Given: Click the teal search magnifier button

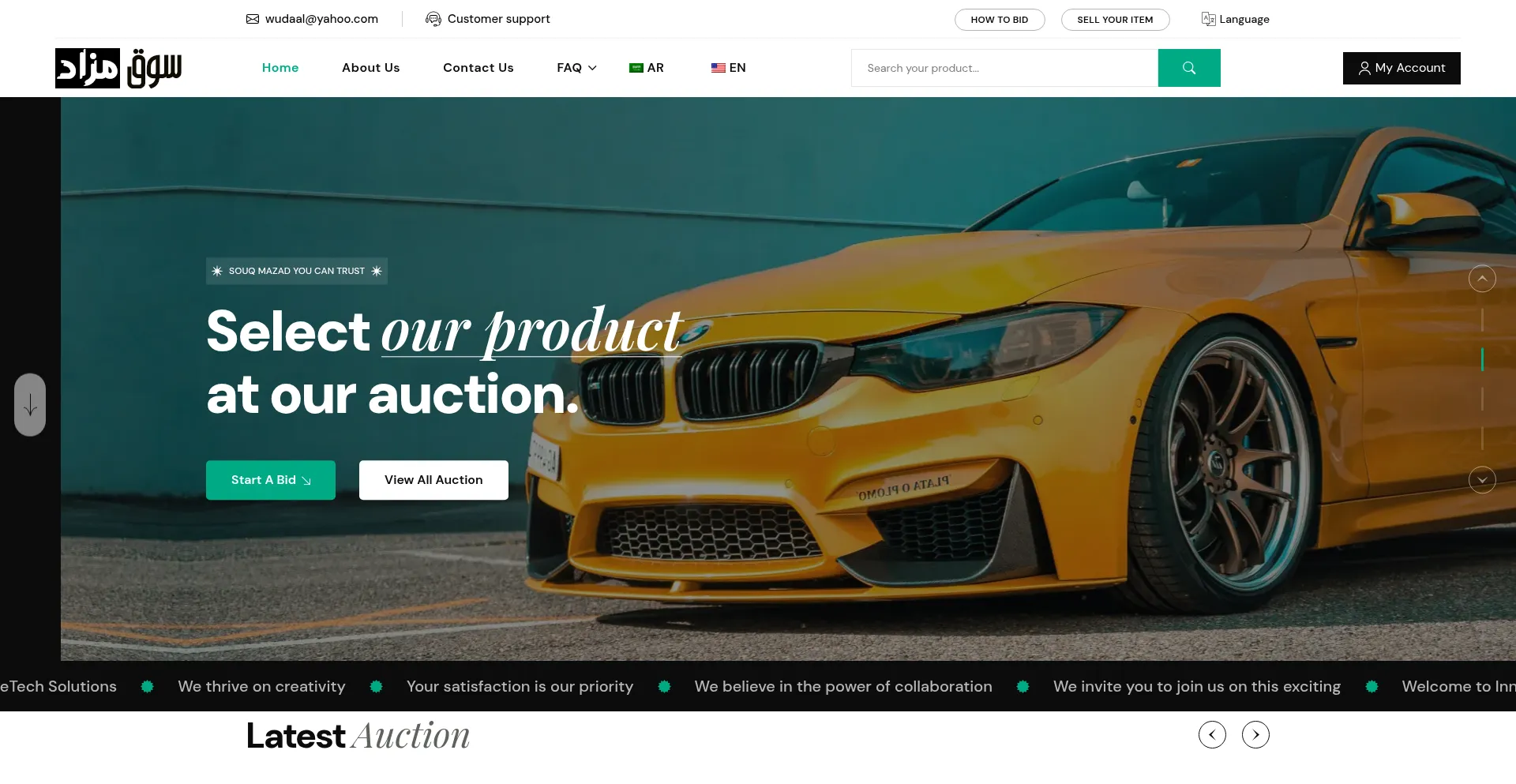Looking at the screenshot, I should [x=1188, y=68].
